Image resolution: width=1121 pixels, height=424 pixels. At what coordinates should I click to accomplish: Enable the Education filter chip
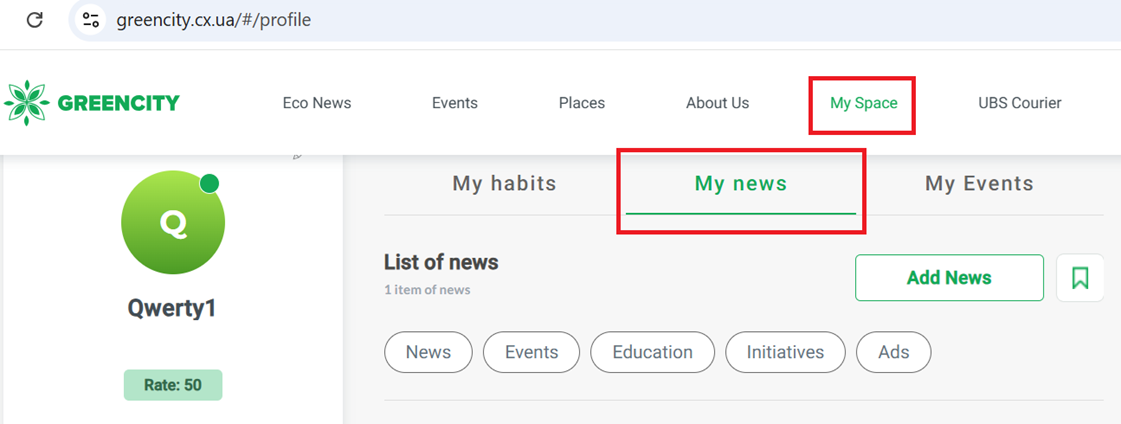click(652, 352)
